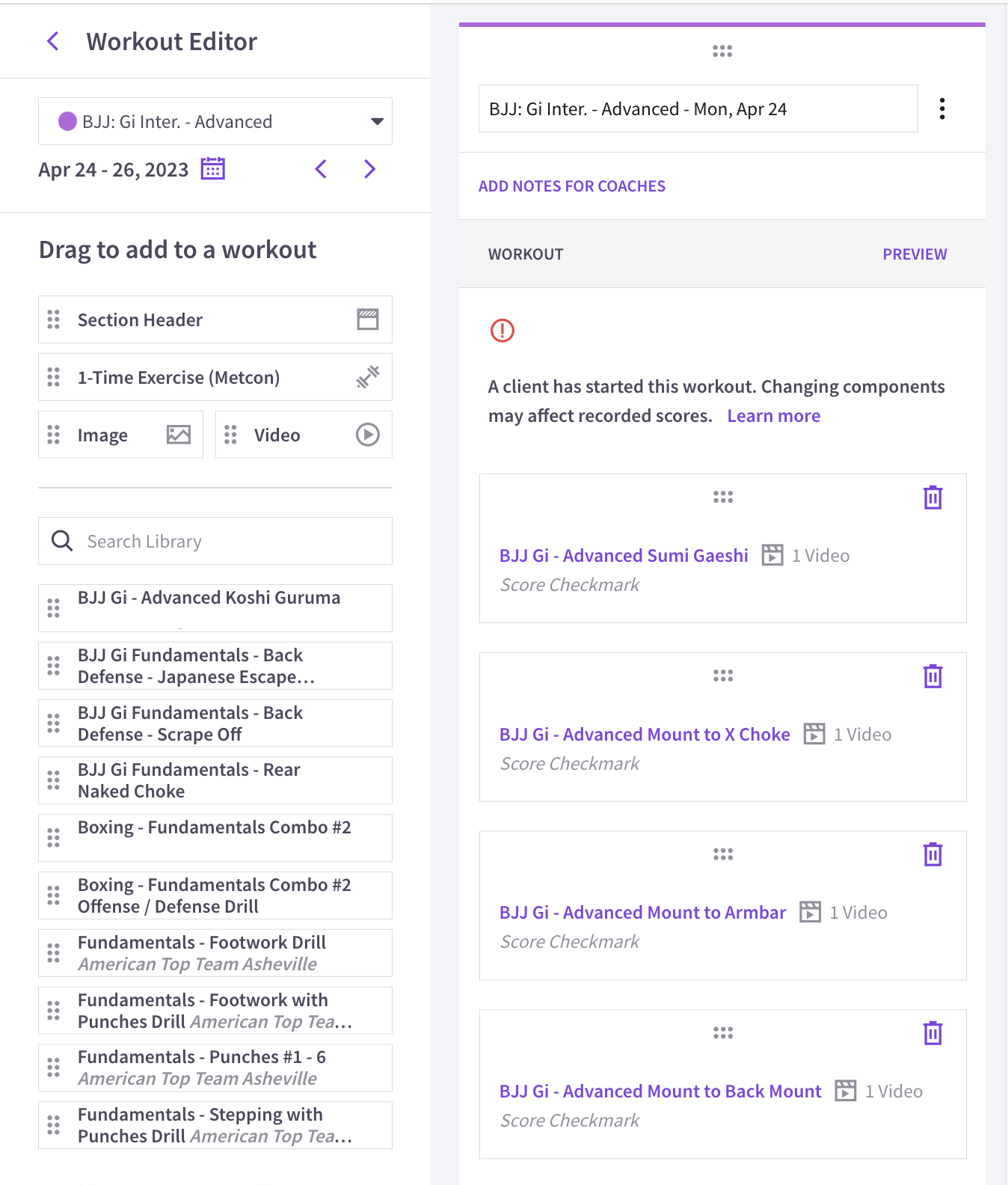This screenshot has width=1008, height=1185.
Task: Click the Search Library field
Action: pos(224,541)
